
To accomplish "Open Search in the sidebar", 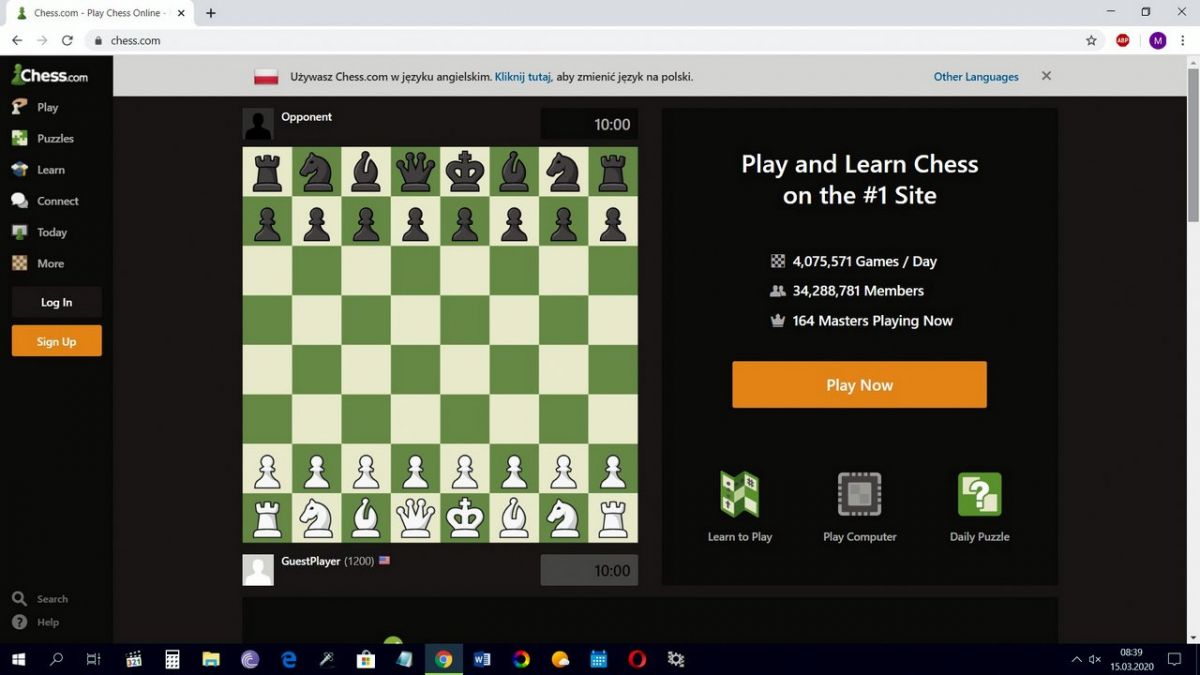I will [40, 599].
